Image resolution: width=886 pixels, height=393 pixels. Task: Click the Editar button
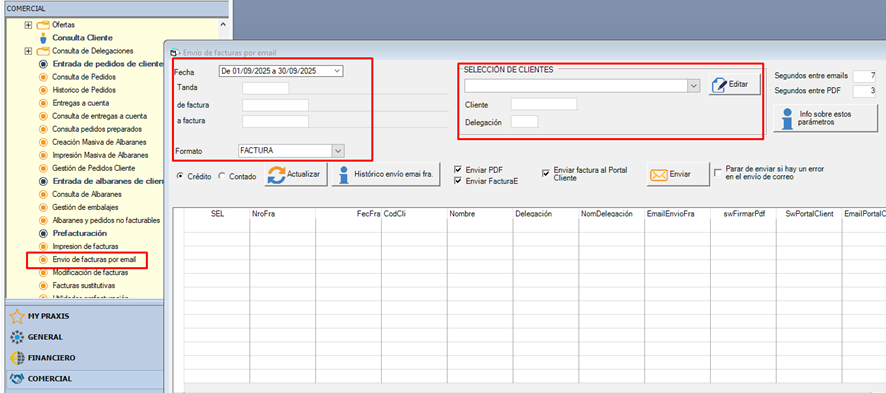[735, 85]
